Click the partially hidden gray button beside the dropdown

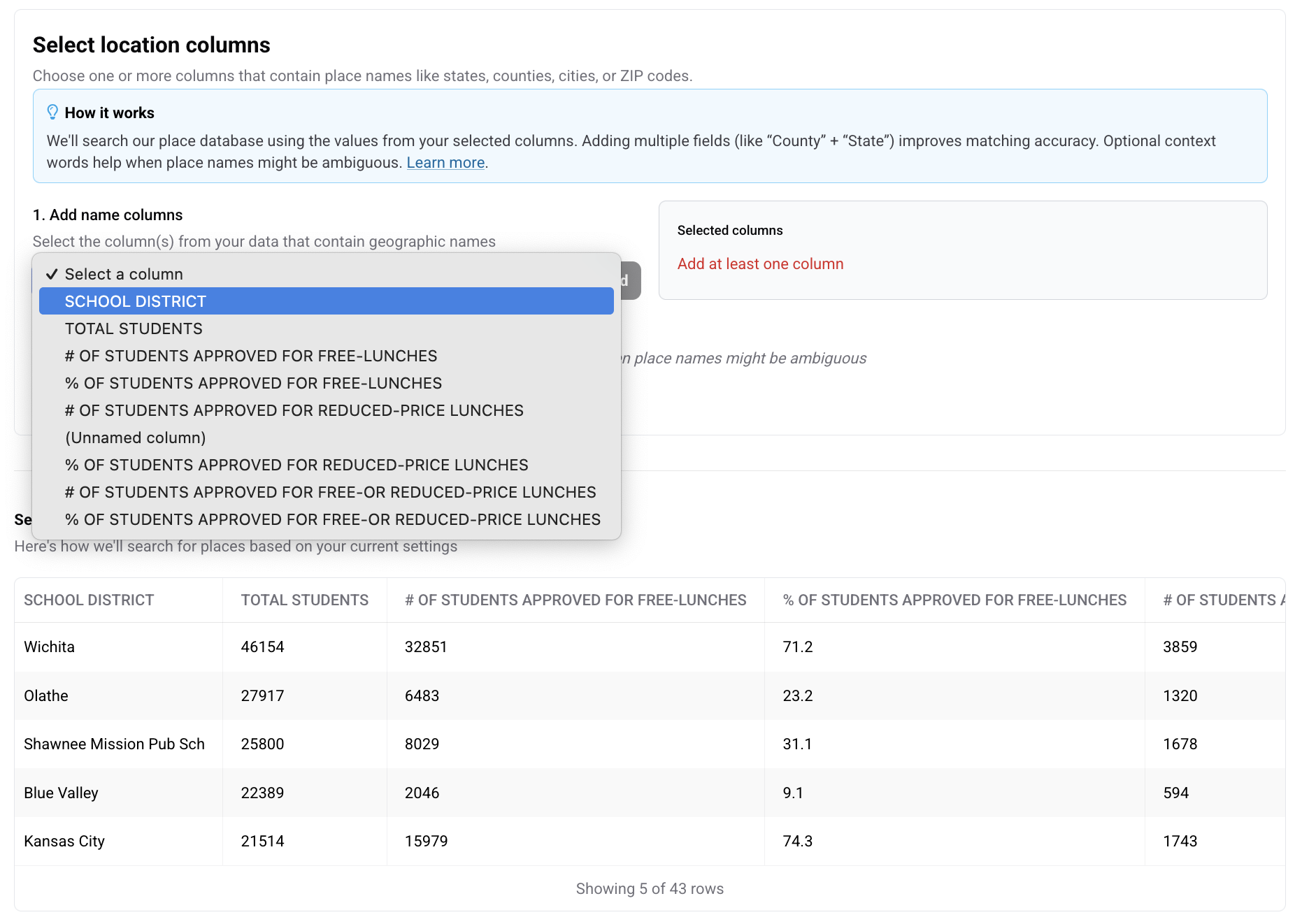coord(631,280)
